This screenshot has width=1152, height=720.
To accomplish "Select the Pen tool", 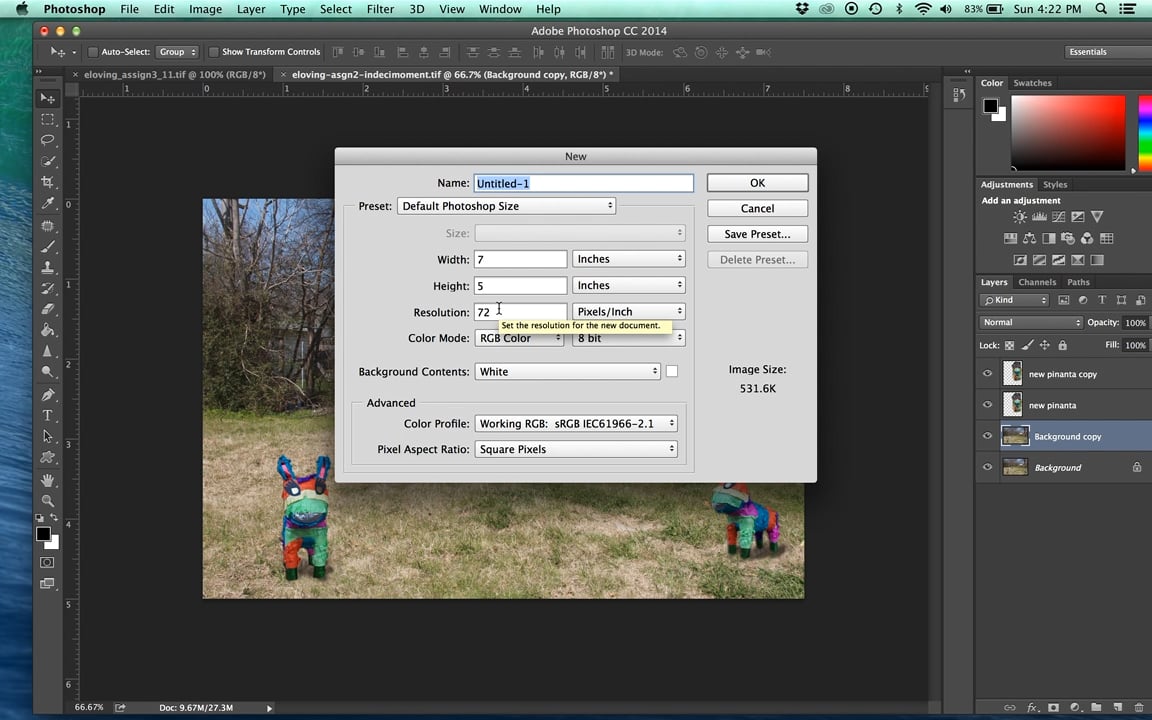I will tap(48, 395).
